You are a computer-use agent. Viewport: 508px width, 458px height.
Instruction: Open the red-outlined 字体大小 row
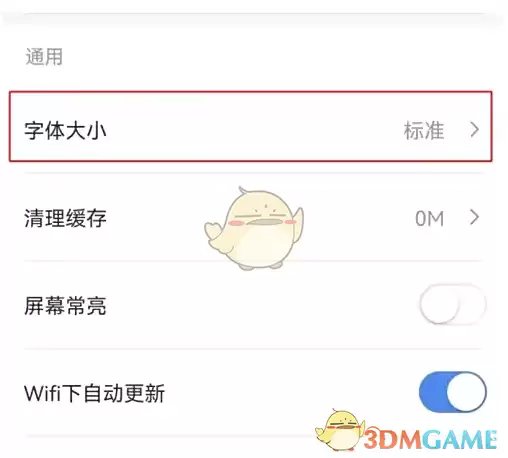[250, 126]
